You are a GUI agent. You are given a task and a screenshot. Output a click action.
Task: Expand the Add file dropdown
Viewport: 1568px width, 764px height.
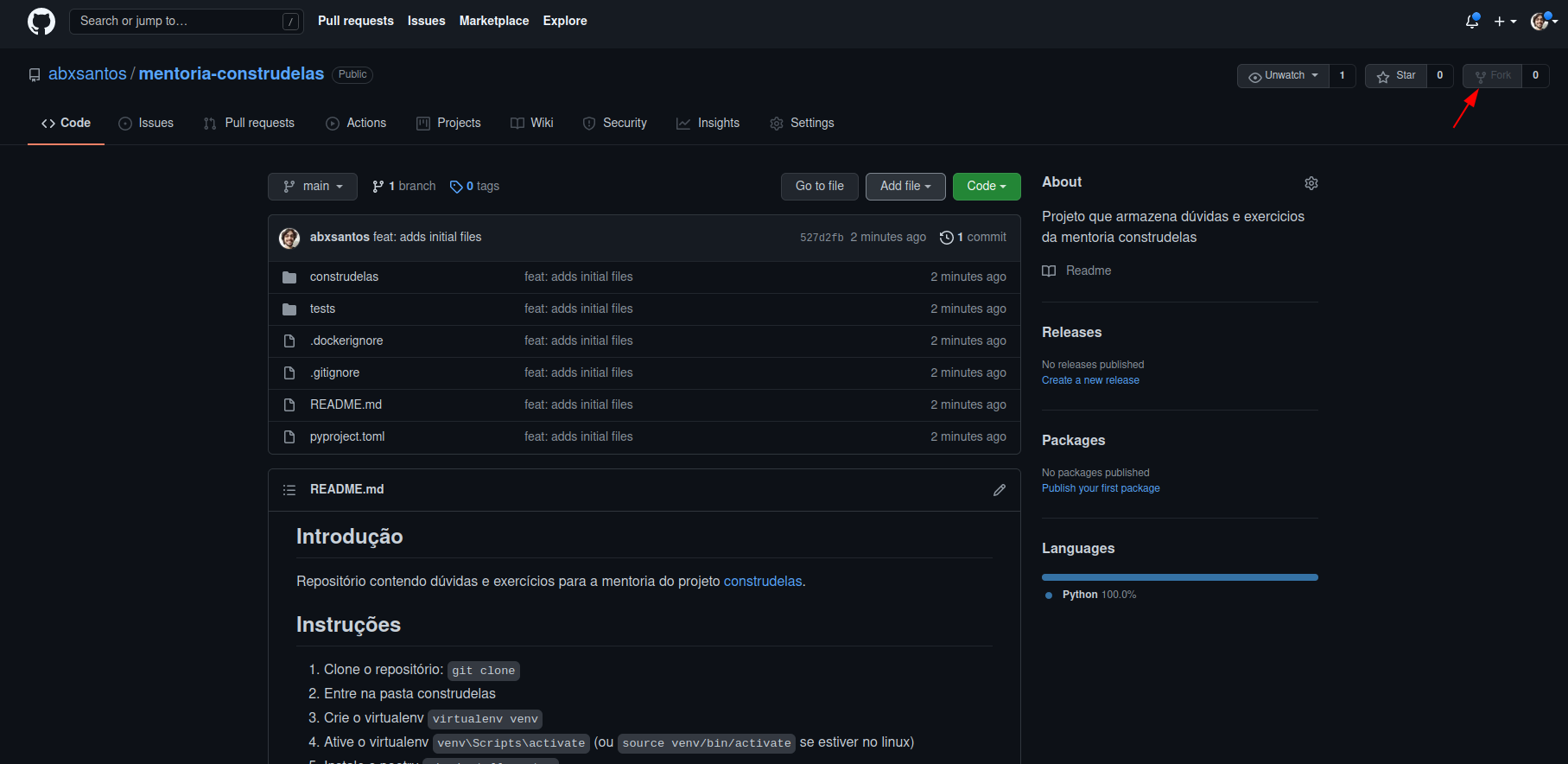pyautogui.click(x=905, y=186)
